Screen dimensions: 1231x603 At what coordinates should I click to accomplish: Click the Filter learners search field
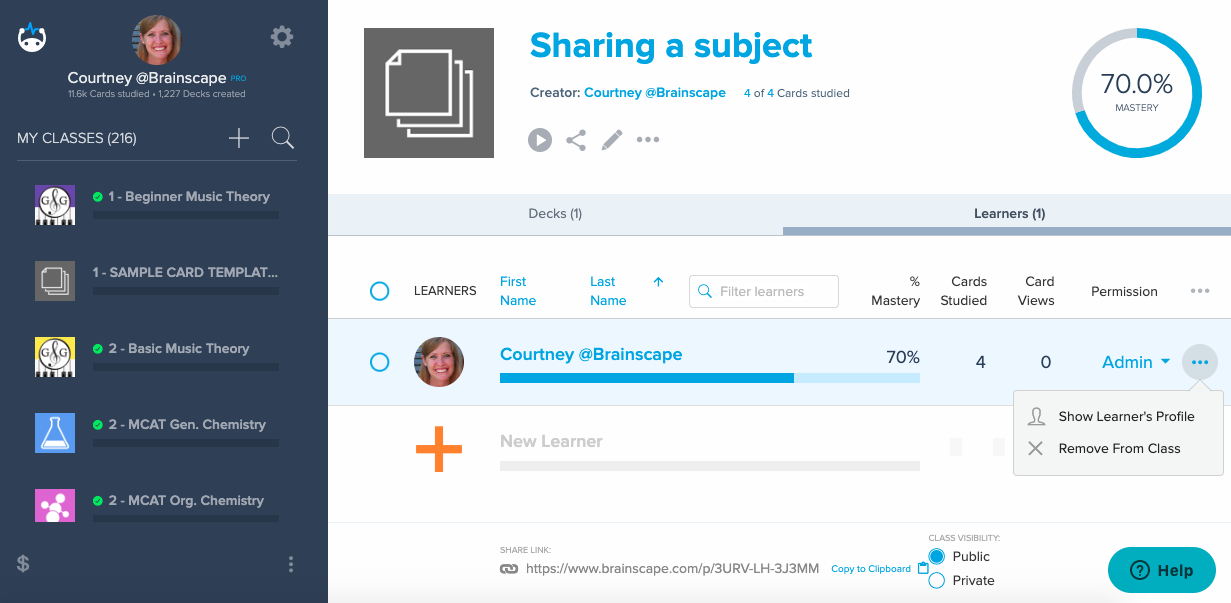(x=764, y=291)
